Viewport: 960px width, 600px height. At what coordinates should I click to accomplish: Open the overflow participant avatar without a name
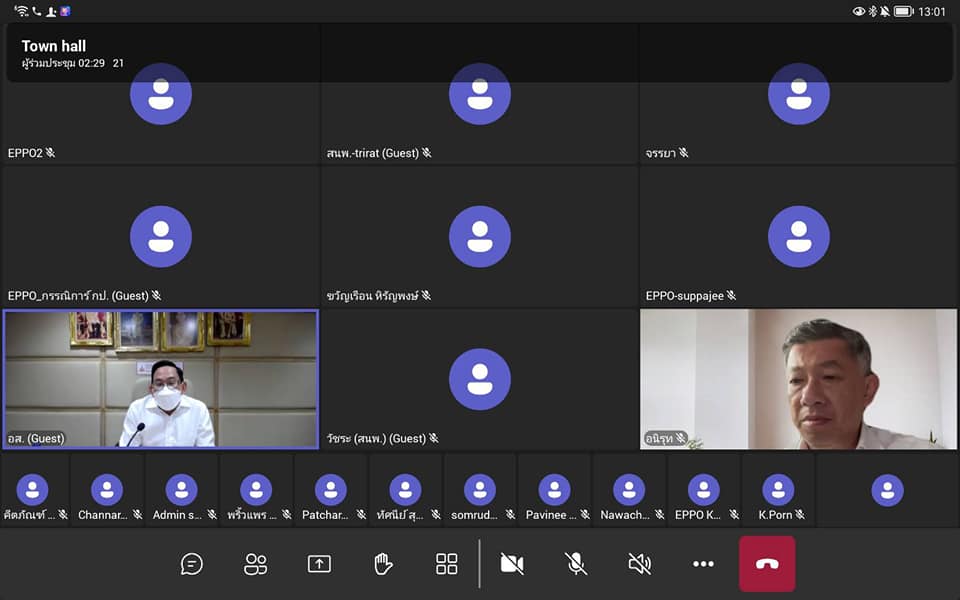pyautogui.click(x=887, y=490)
